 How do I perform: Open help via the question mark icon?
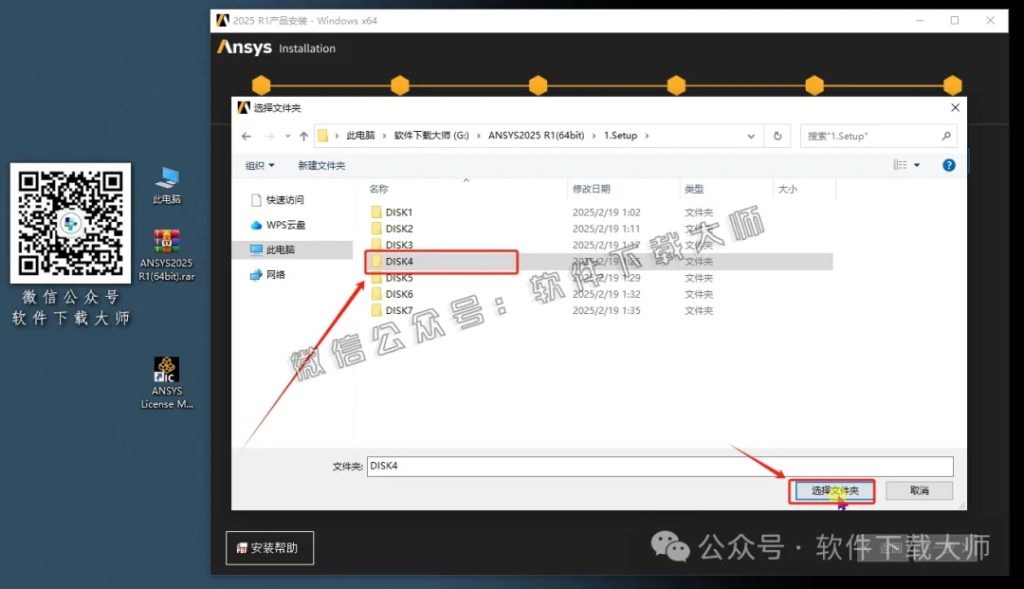tap(948, 164)
